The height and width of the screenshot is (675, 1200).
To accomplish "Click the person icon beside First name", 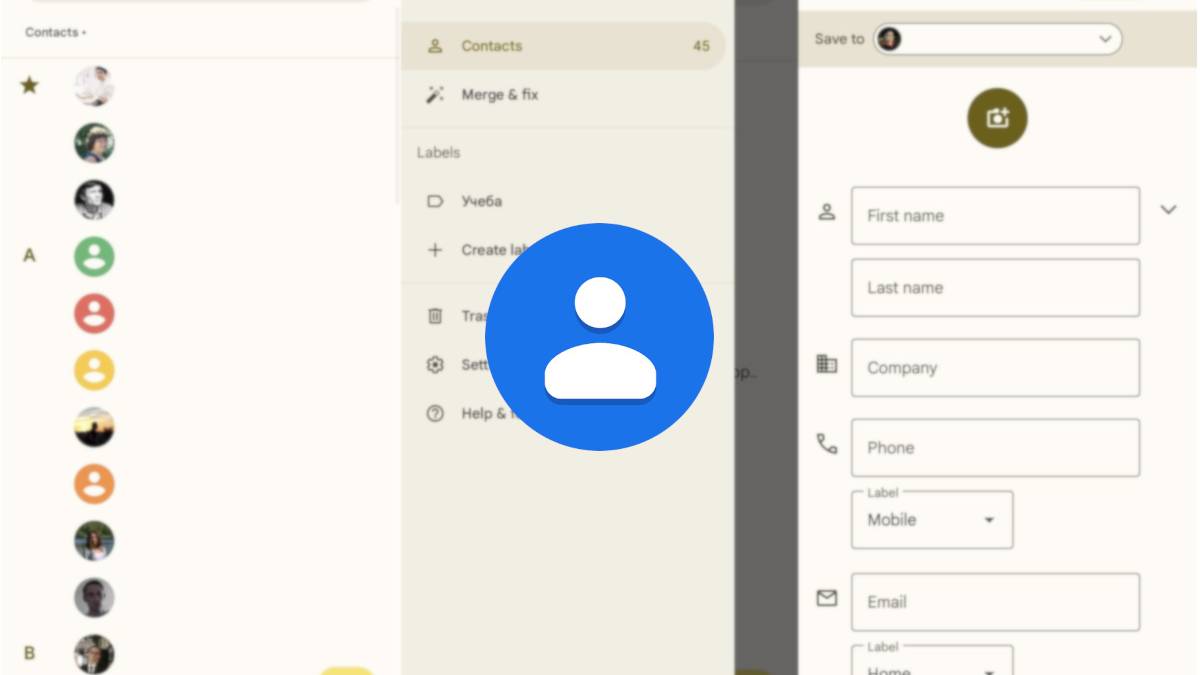I will click(x=827, y=212).
